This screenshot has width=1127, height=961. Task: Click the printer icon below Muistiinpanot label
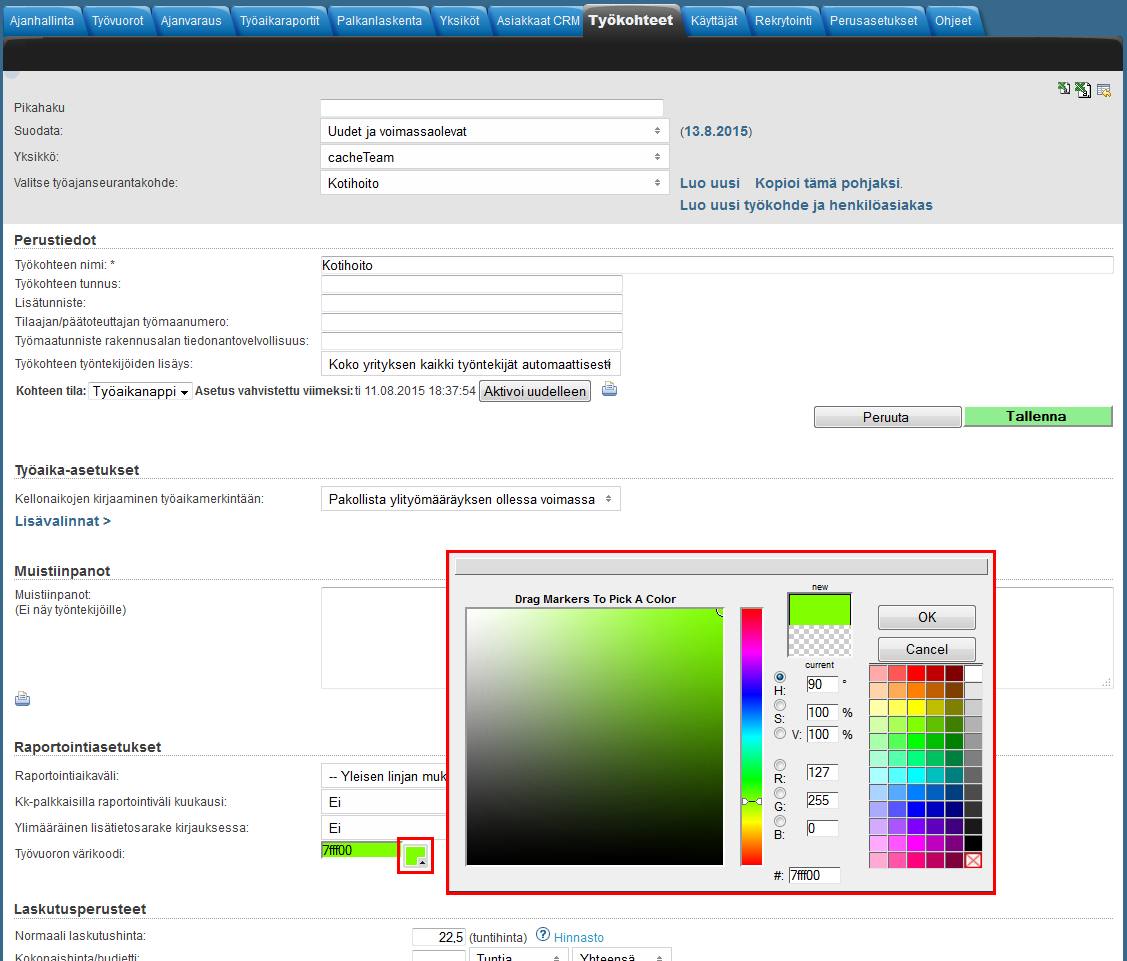[22, 699]
